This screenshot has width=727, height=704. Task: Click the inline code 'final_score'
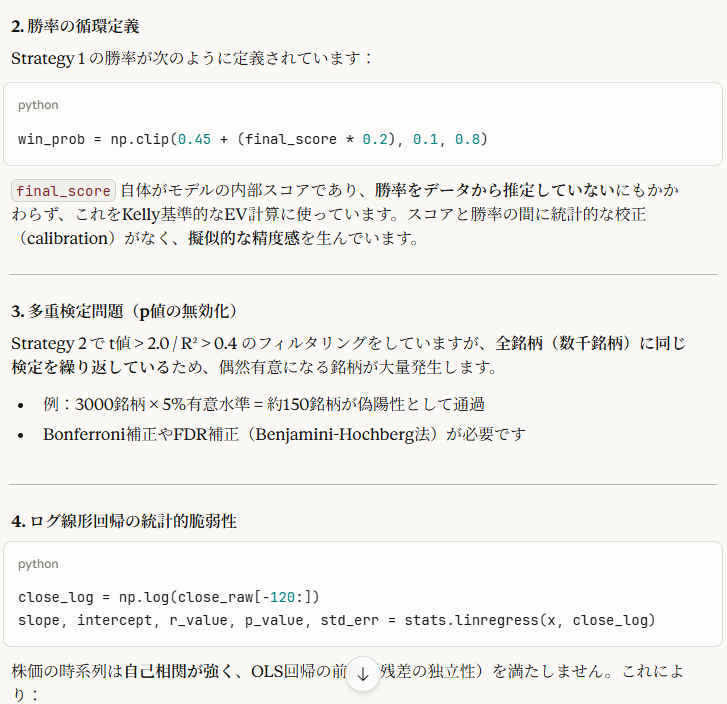[x=63, y=191]
